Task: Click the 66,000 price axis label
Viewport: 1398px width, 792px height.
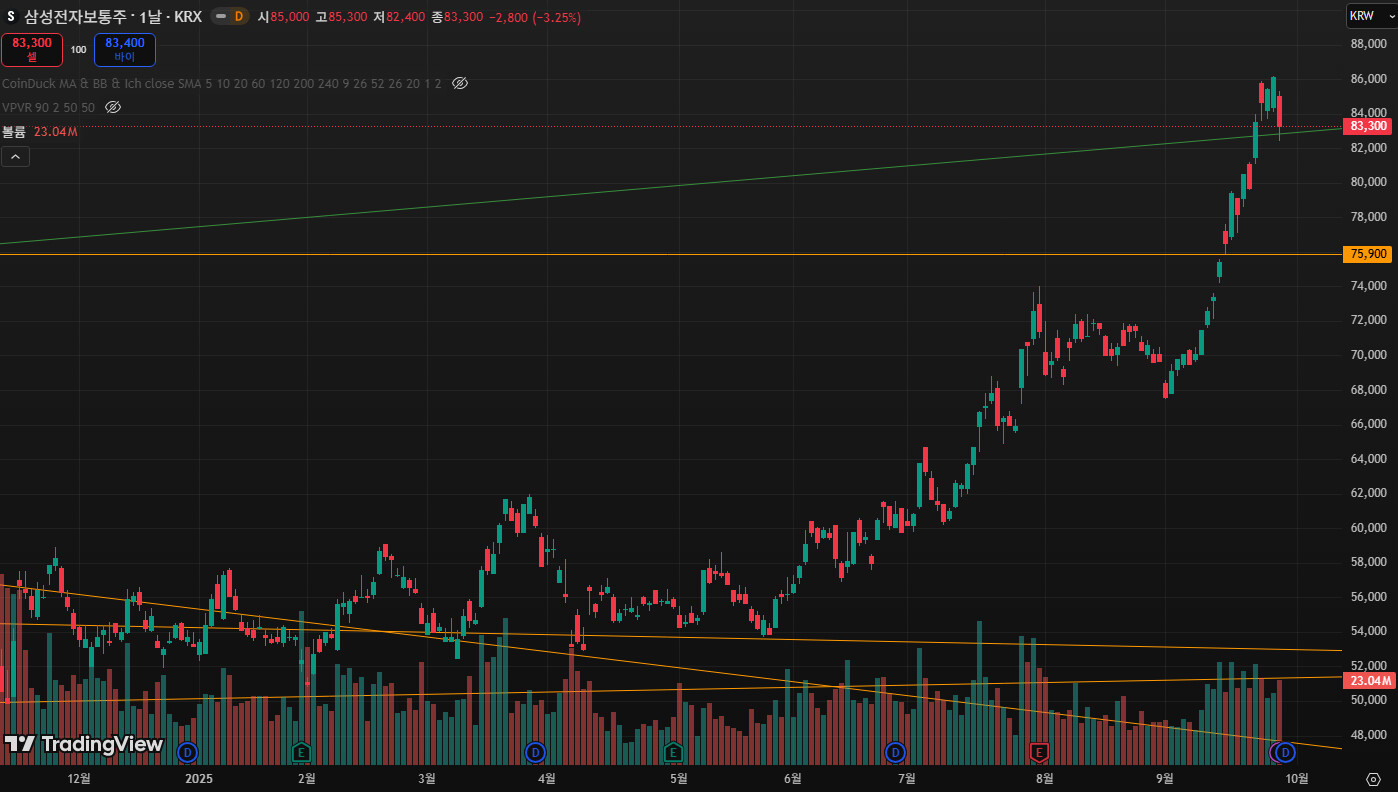Action: tap(1368, 424)
